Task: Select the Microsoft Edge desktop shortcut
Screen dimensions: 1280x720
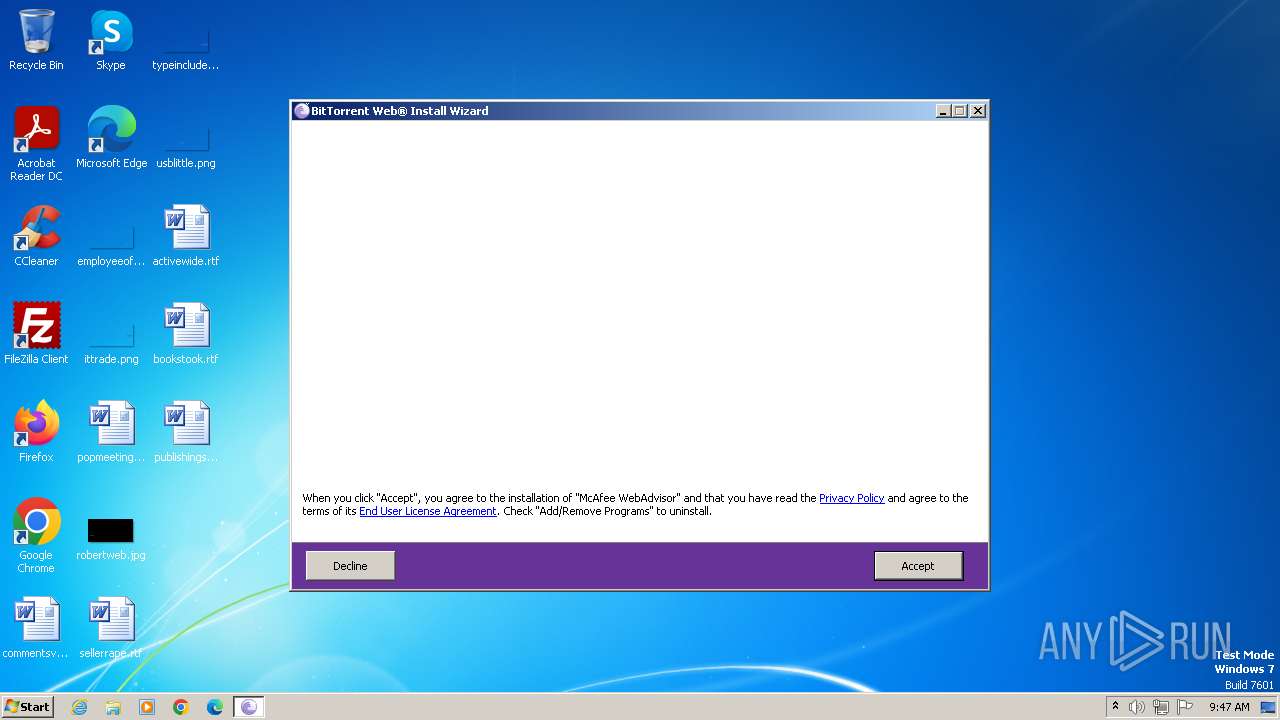Action: click(x=111, y=138)
